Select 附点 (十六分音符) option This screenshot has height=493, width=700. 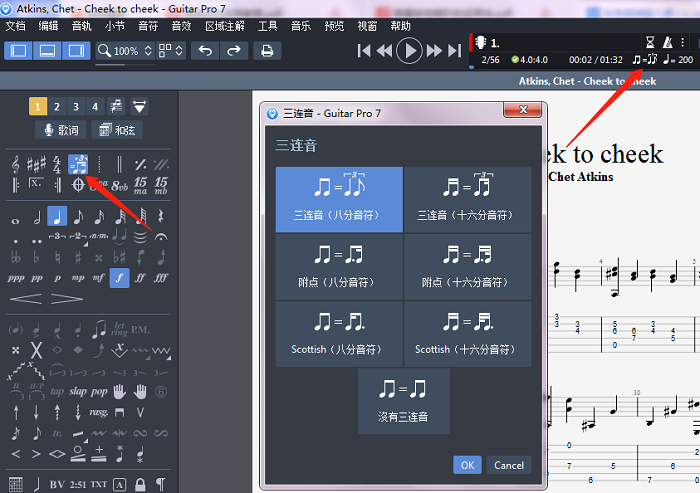(x=467, y=265)
